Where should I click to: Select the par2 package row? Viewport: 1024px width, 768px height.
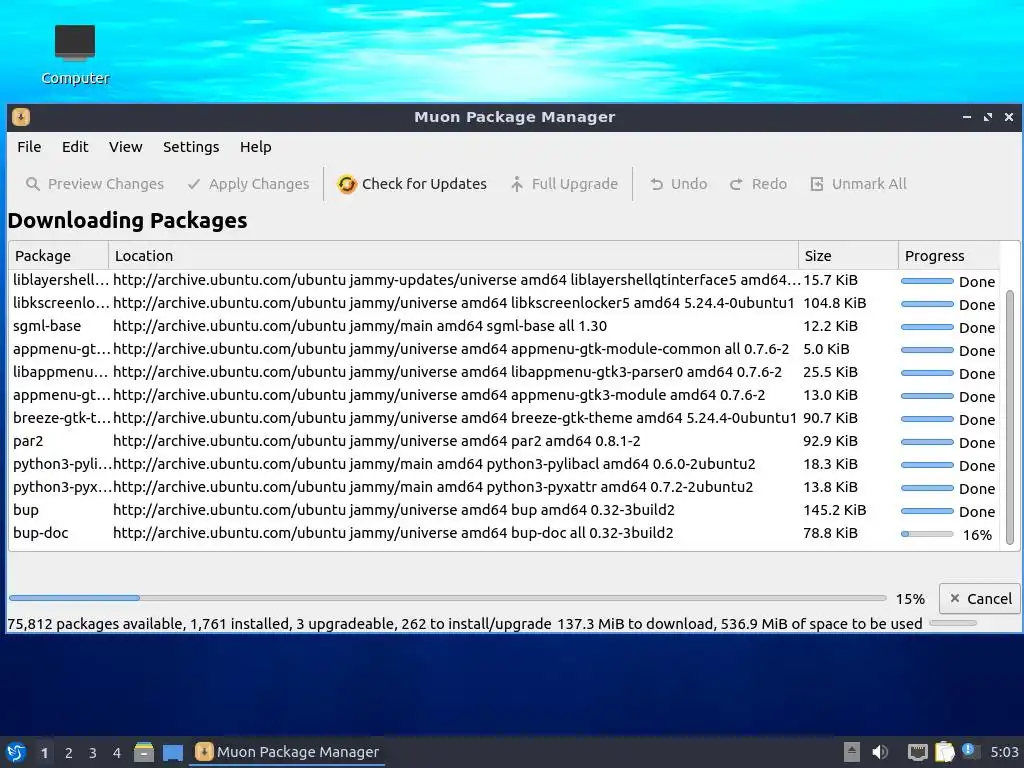pos(503,441)
